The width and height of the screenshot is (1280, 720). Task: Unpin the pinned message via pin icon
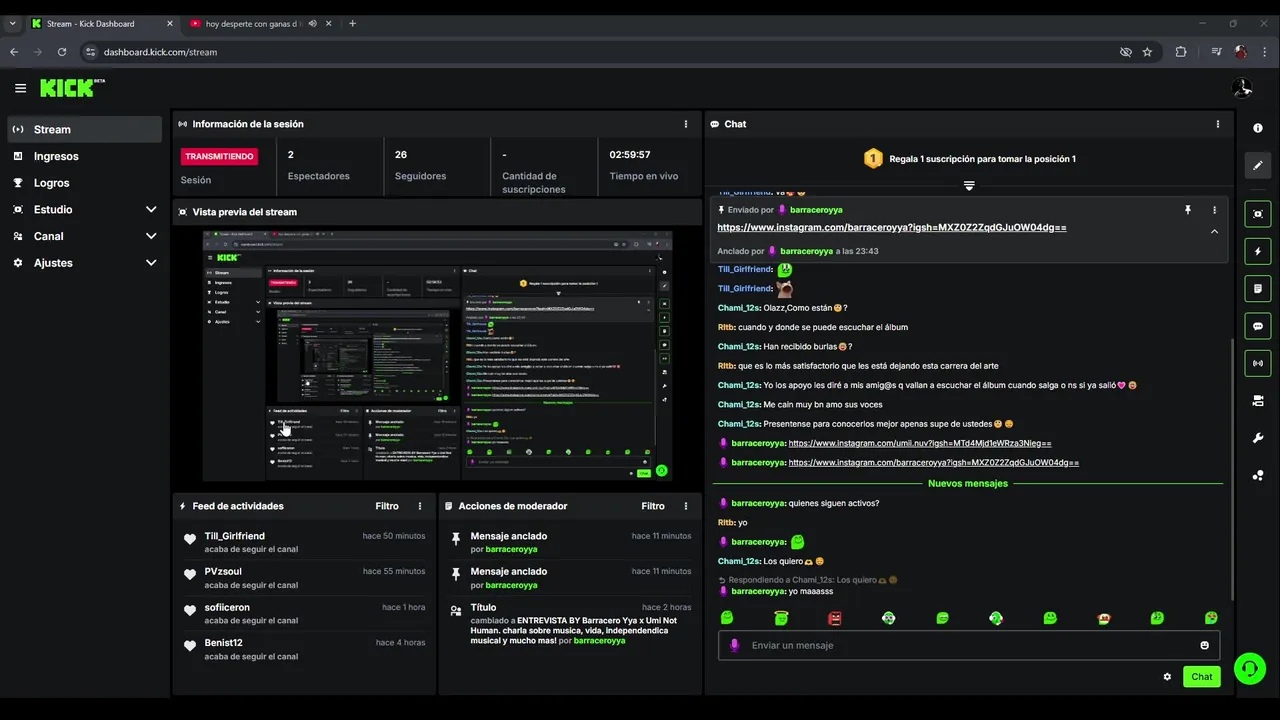point(1188,210)
